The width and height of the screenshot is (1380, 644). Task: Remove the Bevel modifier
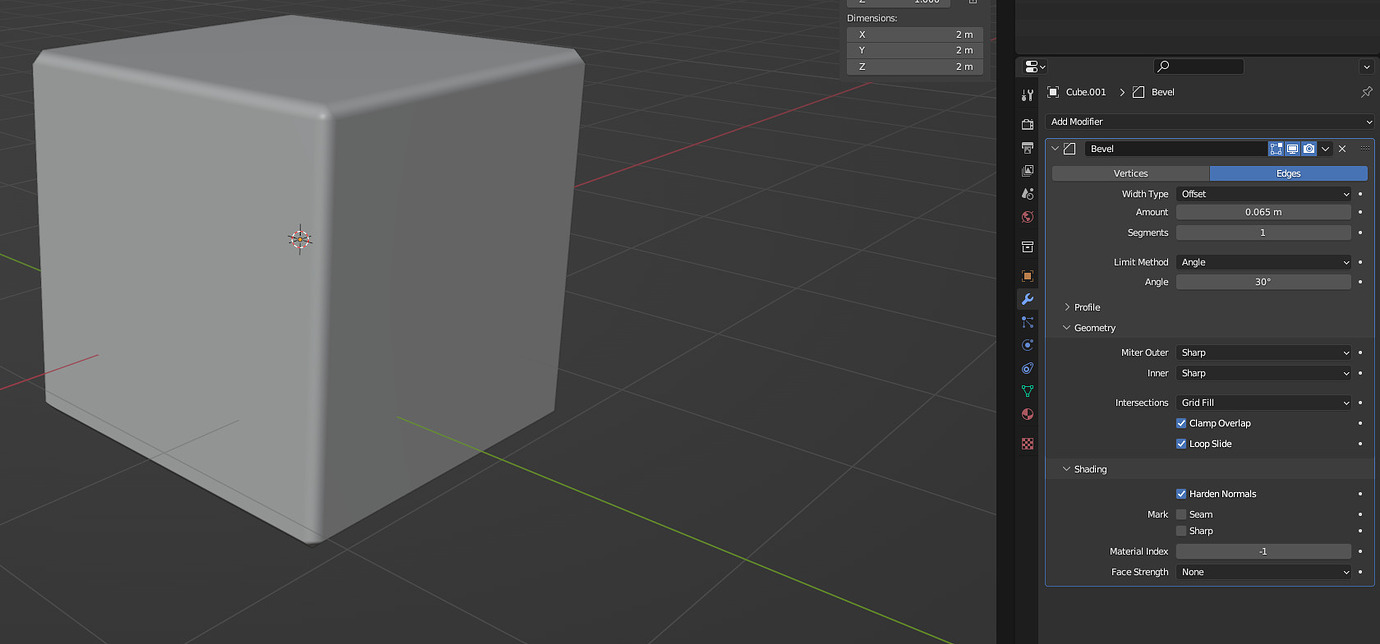pyautogui.click(x=1342, y=148)
